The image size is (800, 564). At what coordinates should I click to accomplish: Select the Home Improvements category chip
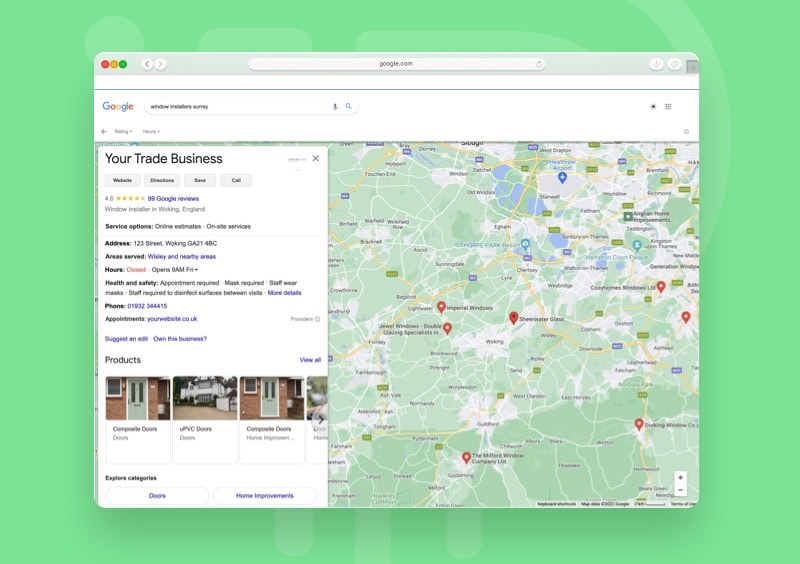265,496
